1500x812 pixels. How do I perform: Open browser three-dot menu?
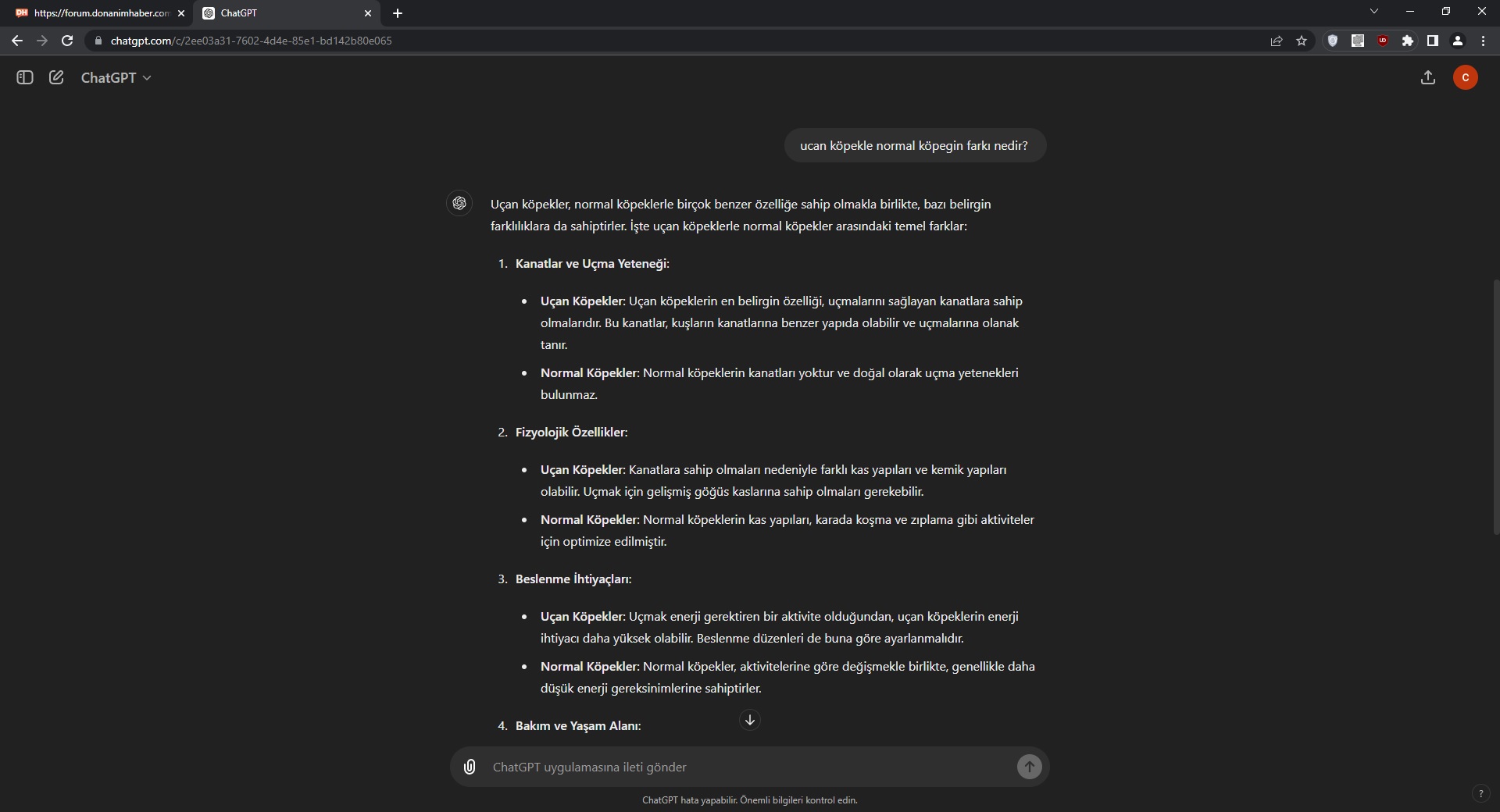1483,41
